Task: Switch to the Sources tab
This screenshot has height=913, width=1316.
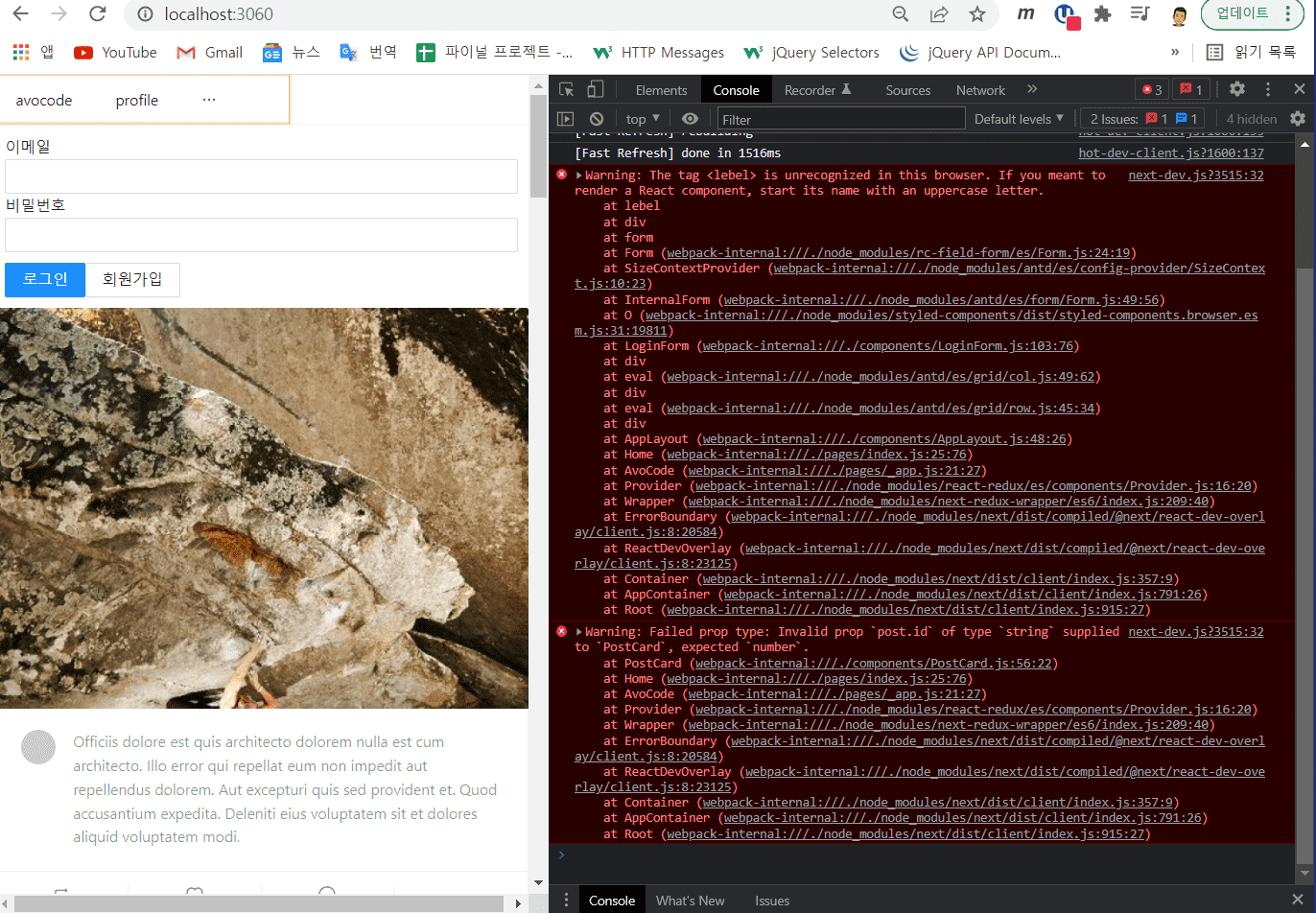Action: (x=907, y=90)
